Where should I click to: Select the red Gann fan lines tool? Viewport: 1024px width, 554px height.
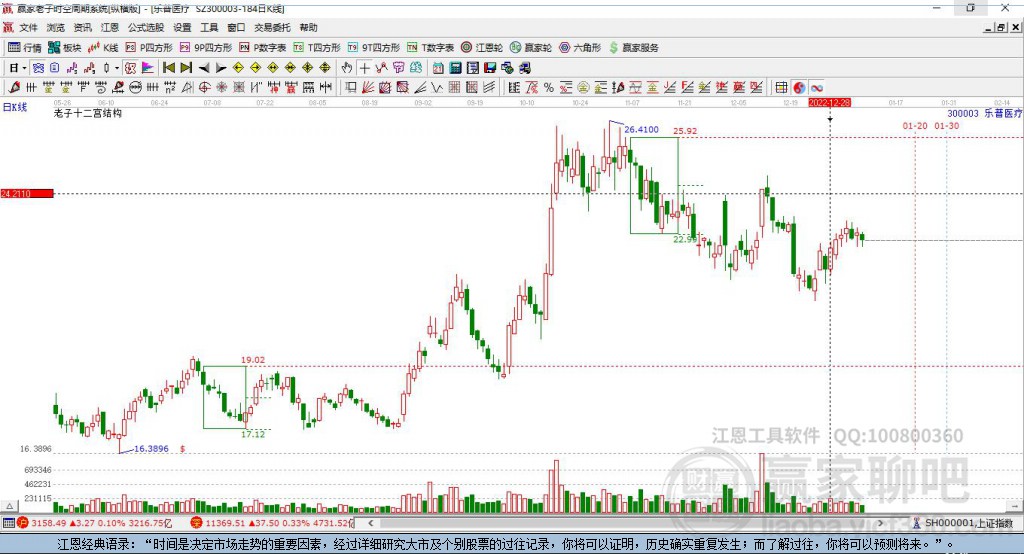coord(368,88)
